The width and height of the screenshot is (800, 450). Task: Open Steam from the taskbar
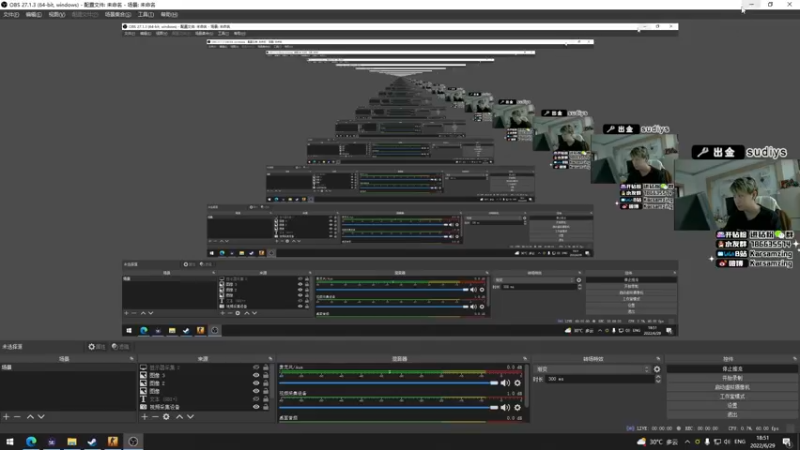92,441
